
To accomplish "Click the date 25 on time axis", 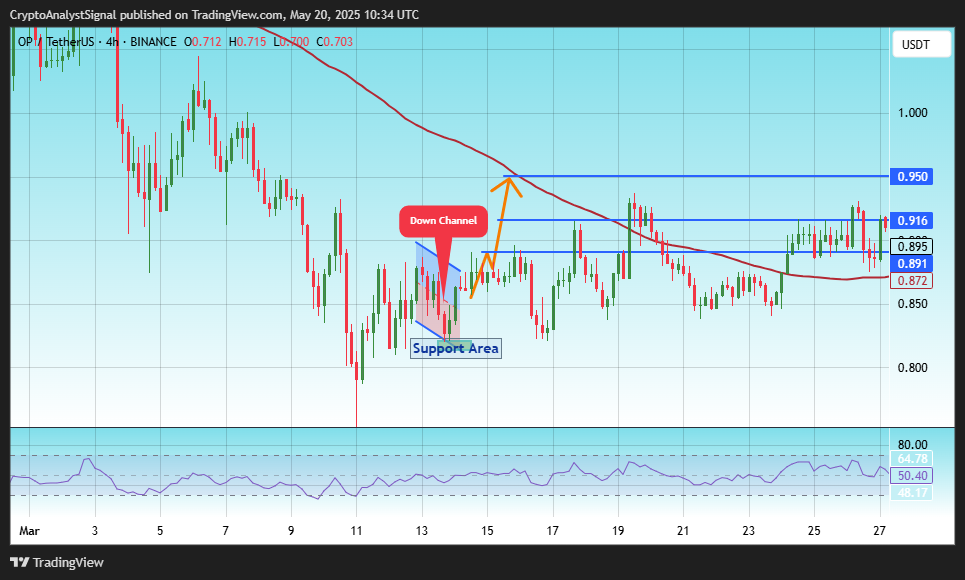I will coord(814,531).
